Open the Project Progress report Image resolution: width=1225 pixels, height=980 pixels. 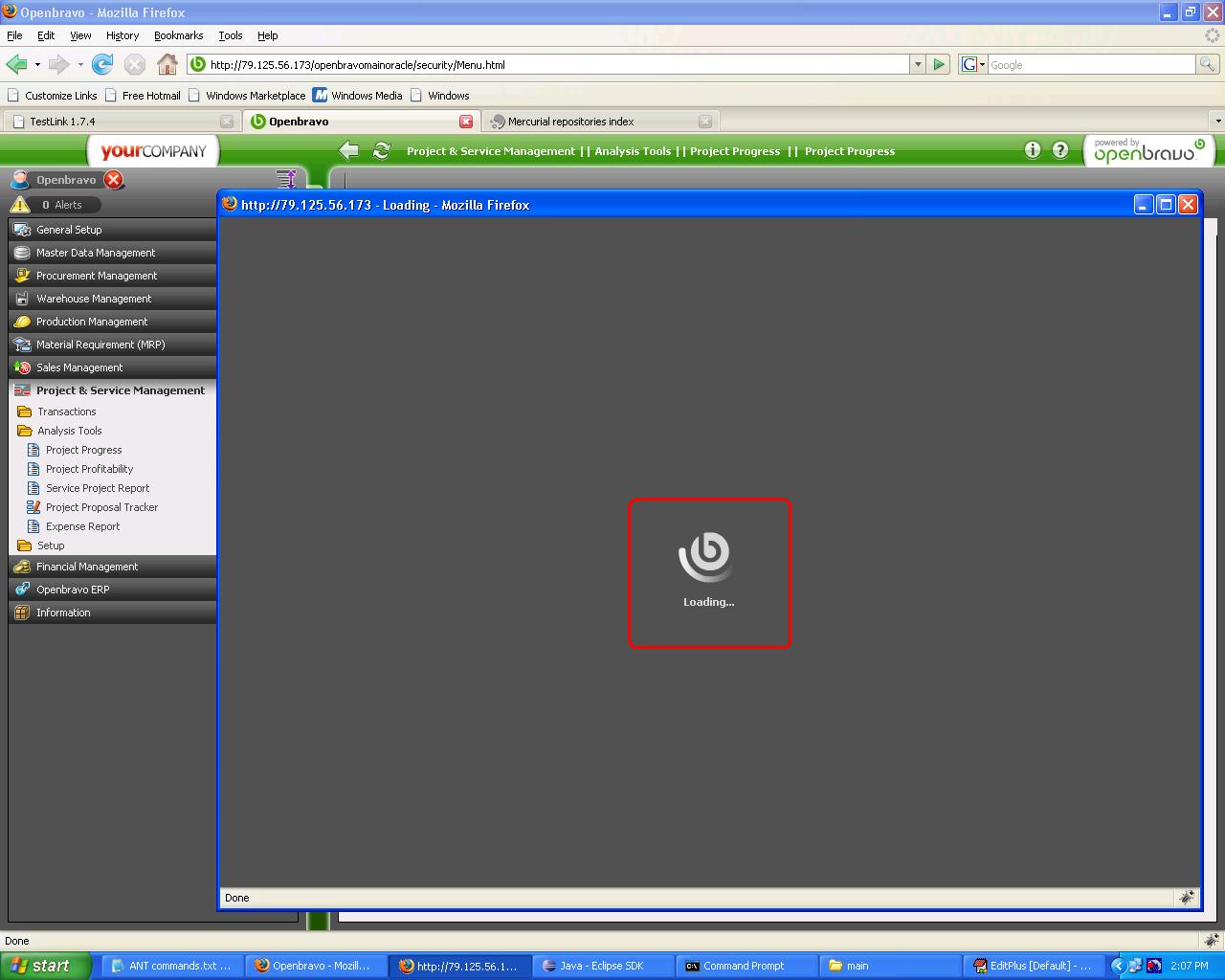(84, 450)
